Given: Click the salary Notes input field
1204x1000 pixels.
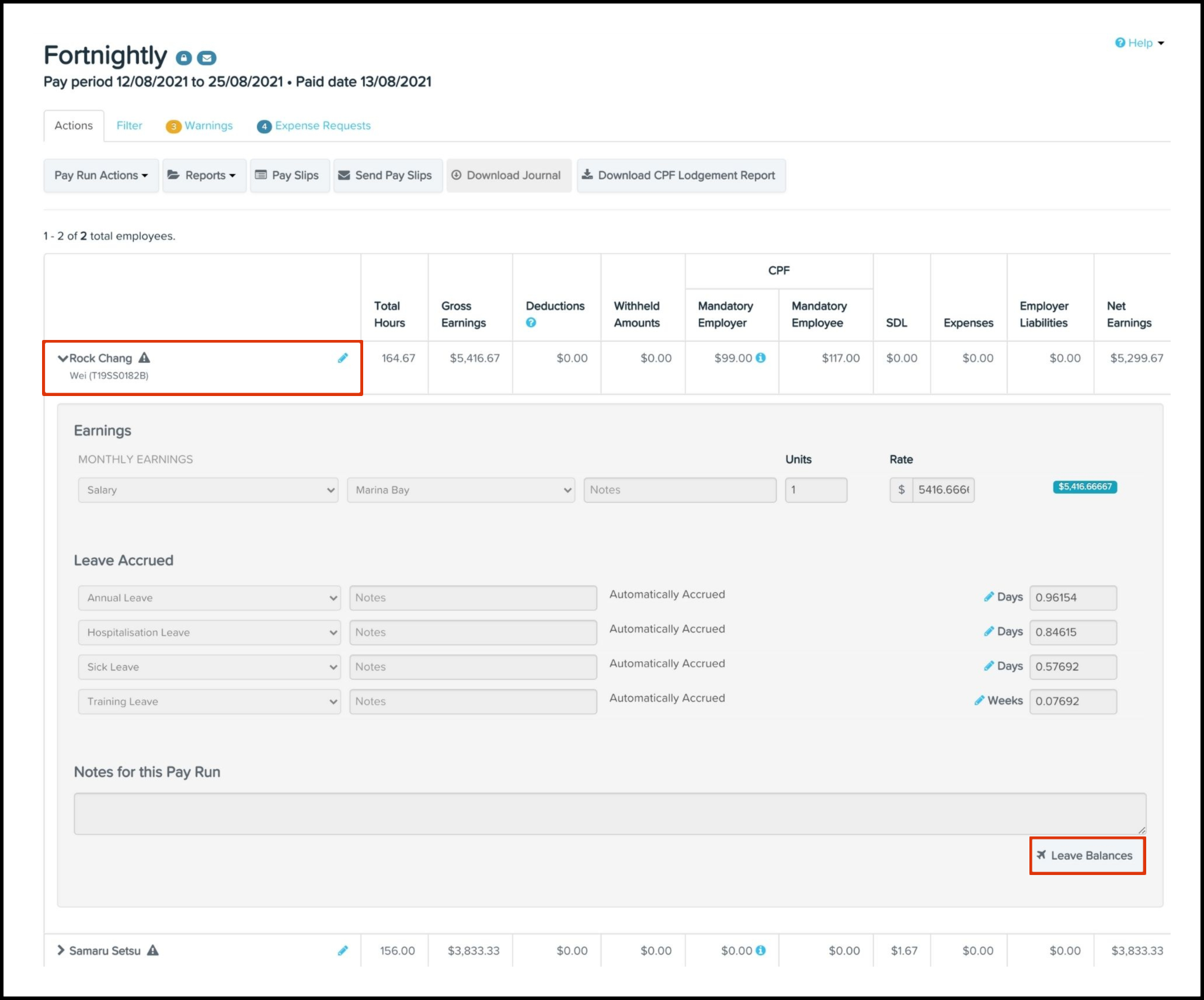Looking at the screenshot, I should (x=680, y=490).
